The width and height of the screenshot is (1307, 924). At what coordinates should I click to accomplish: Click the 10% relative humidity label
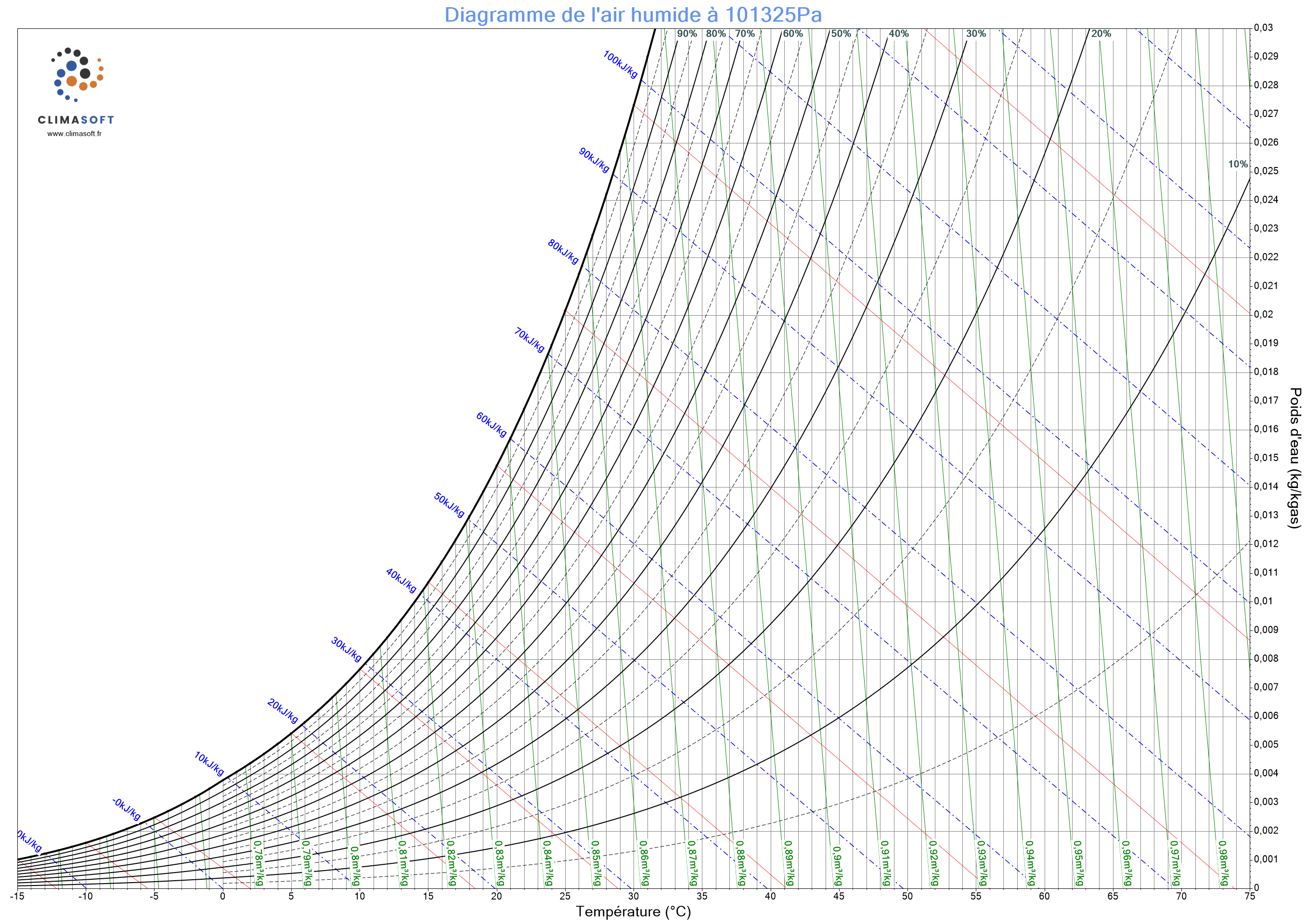pos(1238,165)
